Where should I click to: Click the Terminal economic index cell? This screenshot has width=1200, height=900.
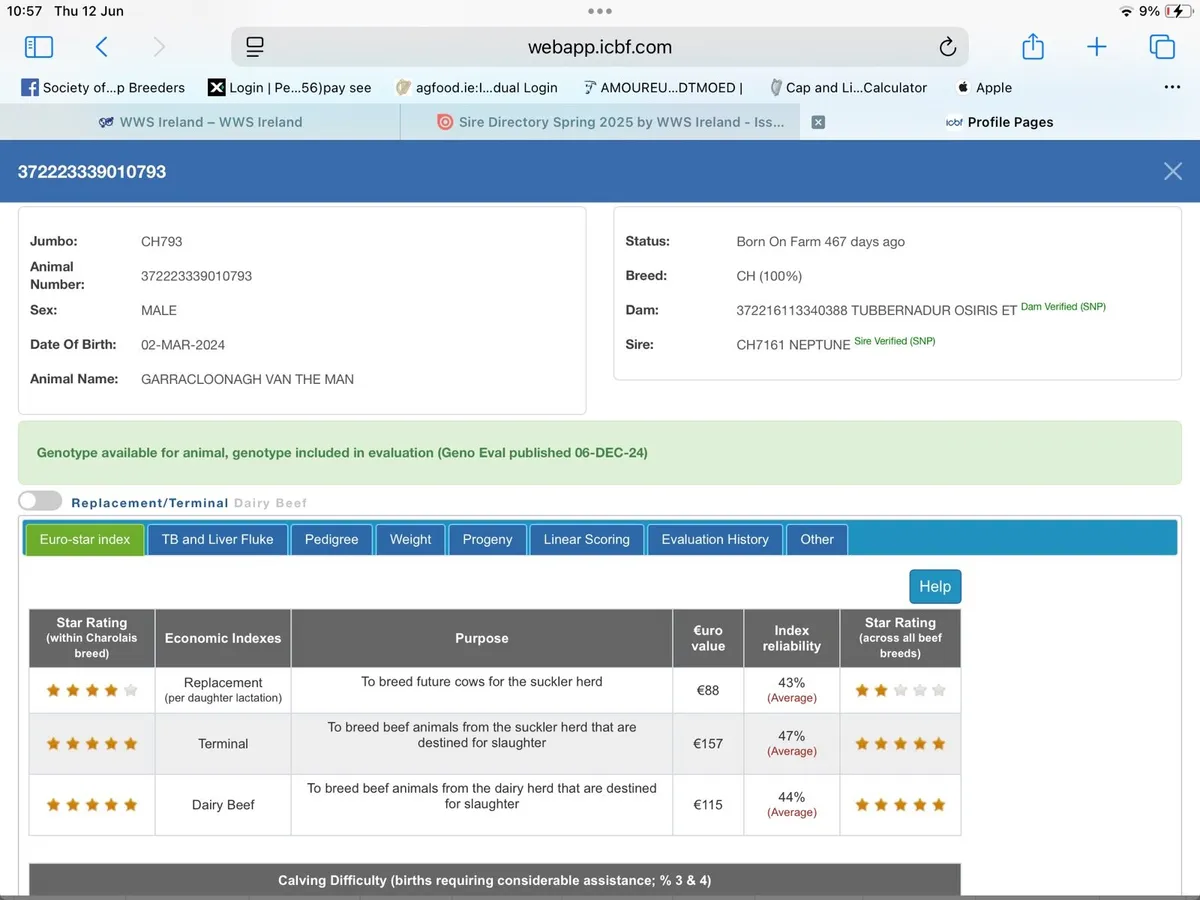[223, 743]
